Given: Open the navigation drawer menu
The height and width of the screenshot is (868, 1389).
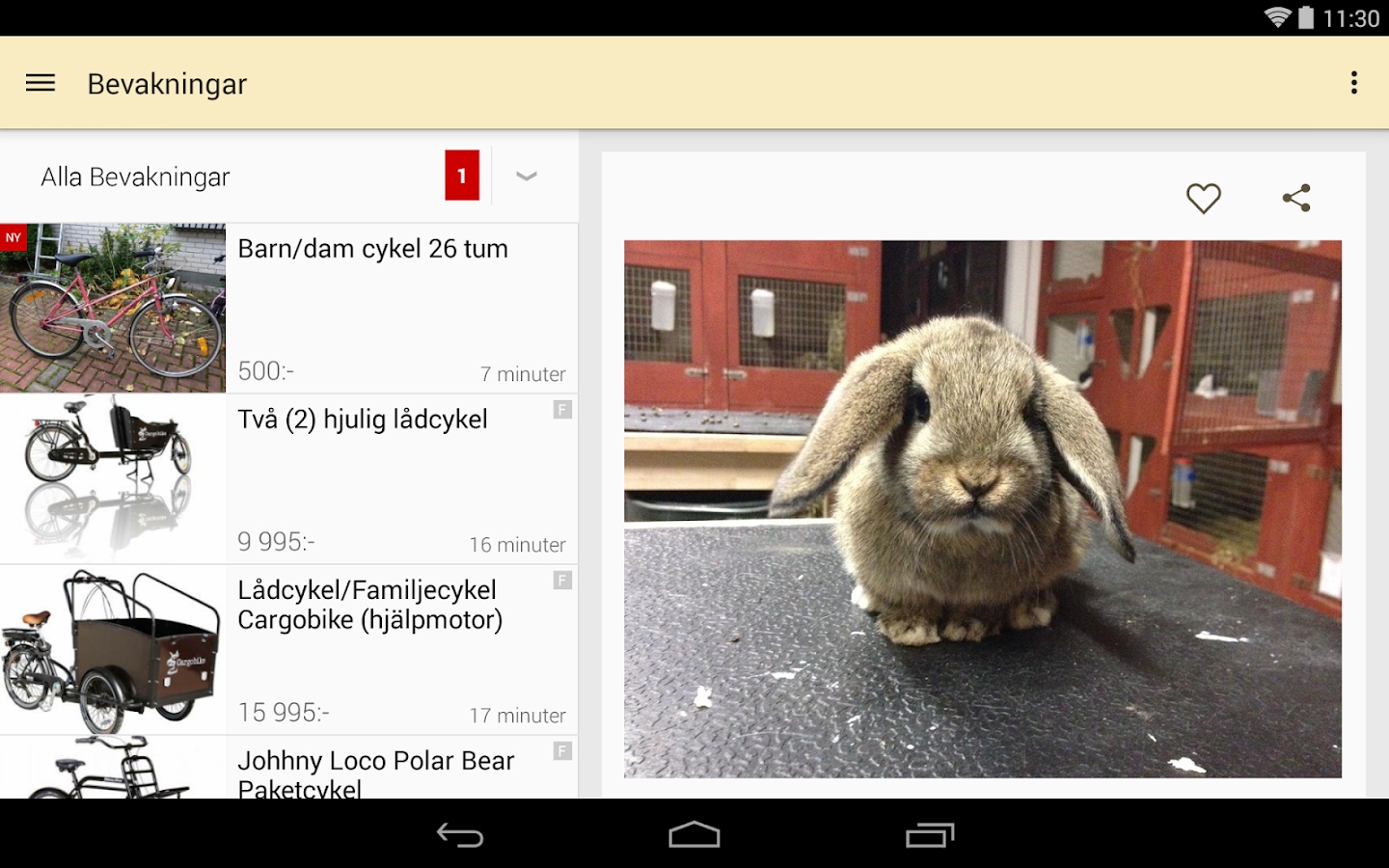Looking at the screenshot, I should point(40,83).
